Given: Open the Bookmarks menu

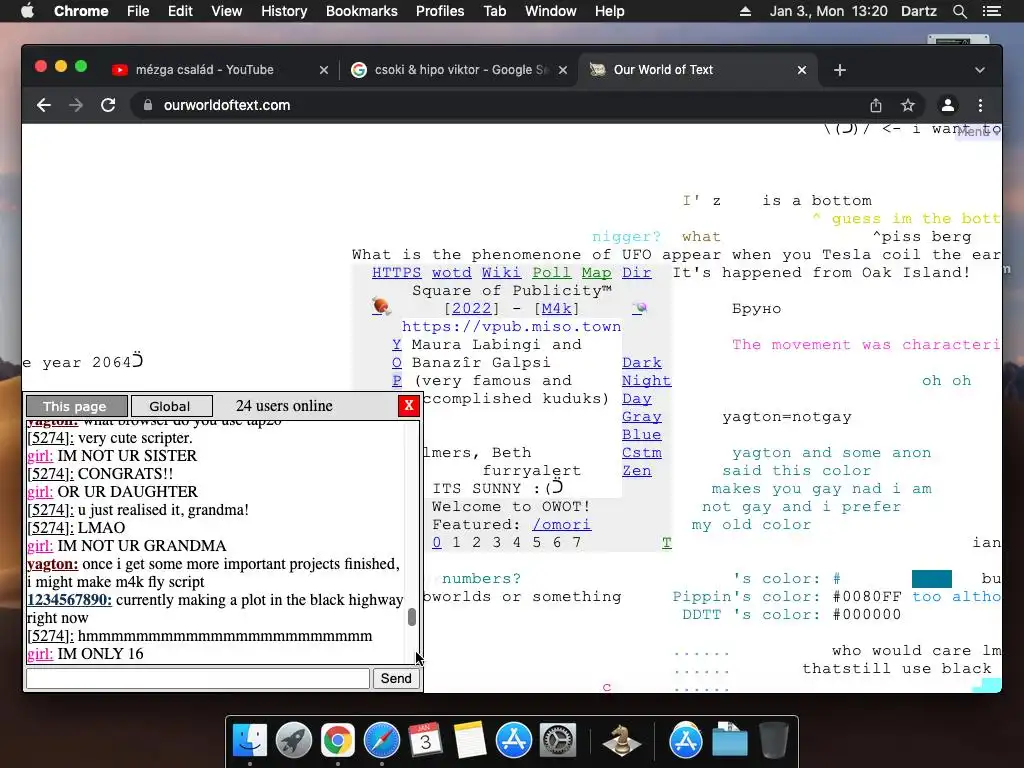Looking at the screenshot, I should pyautogui.click(x=362, y=11).
